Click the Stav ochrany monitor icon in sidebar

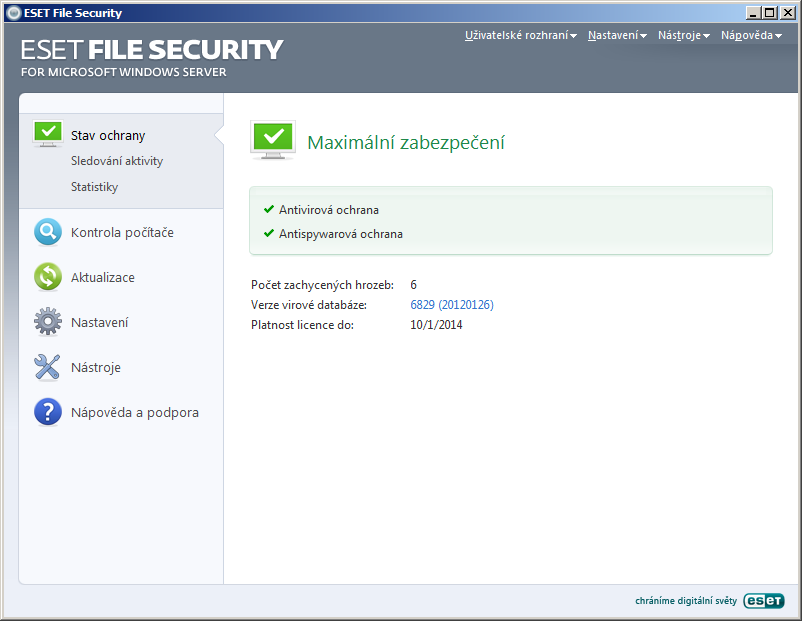[48, 134]
